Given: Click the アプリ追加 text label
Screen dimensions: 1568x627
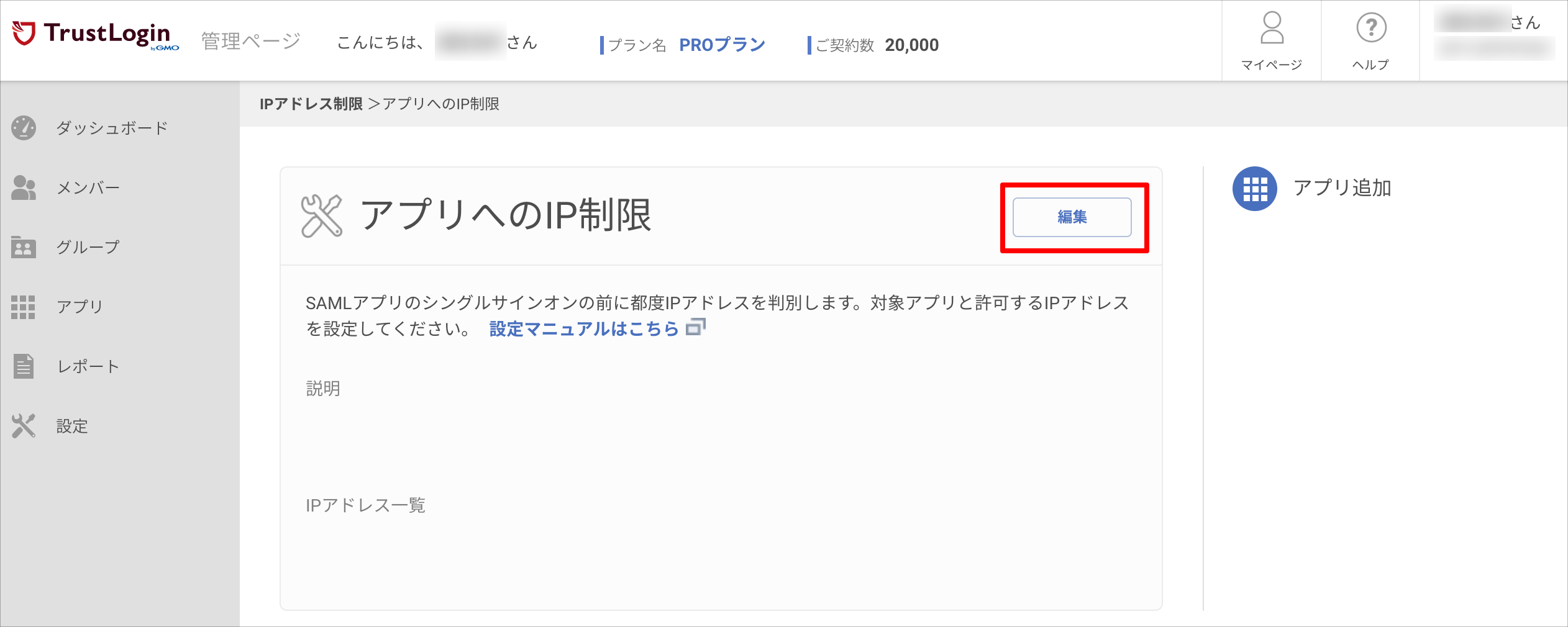Looking at the screenshot, I should tap(1342, 188).
